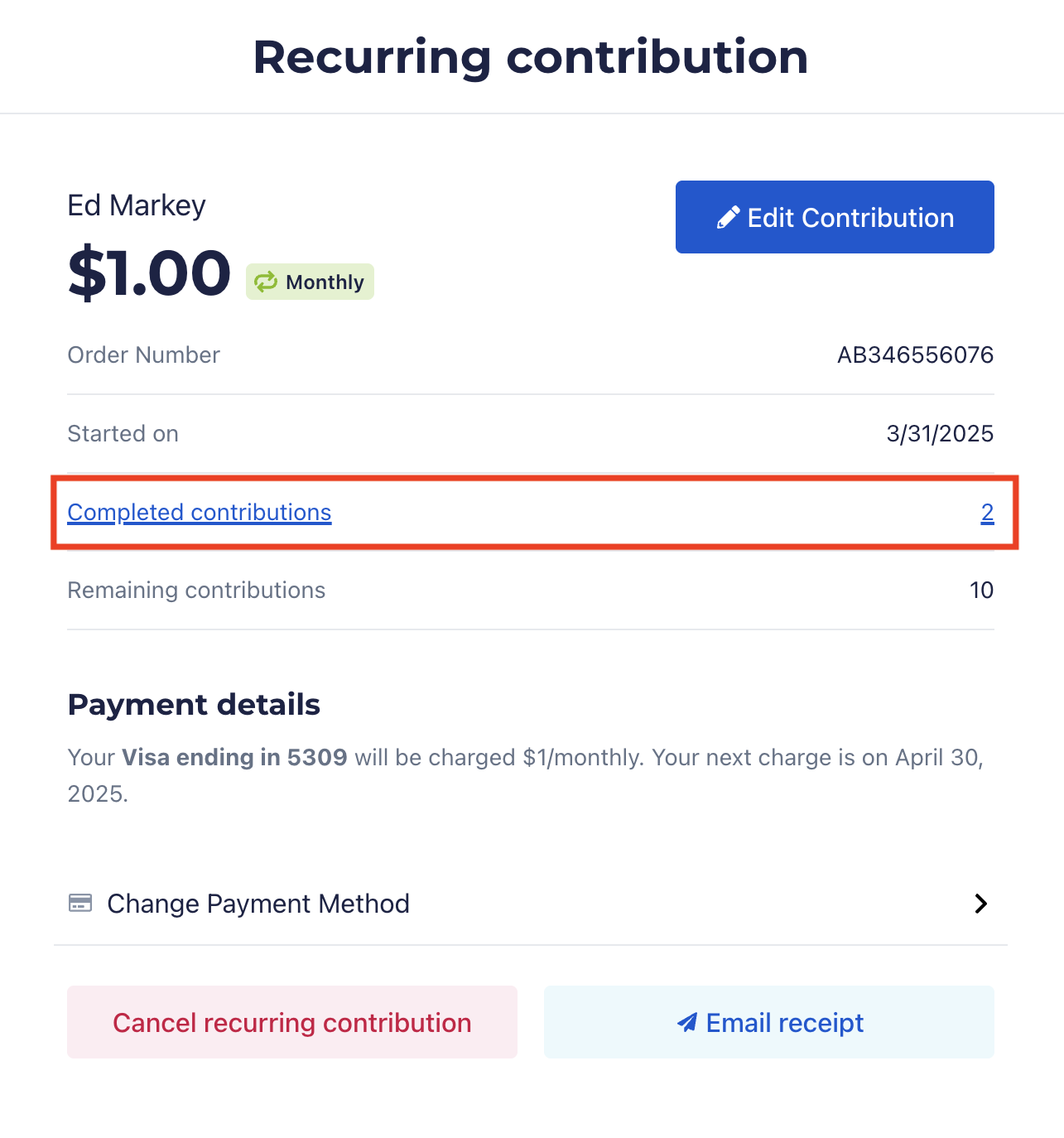Cancel the recurring contribution

pos(291,1023)
